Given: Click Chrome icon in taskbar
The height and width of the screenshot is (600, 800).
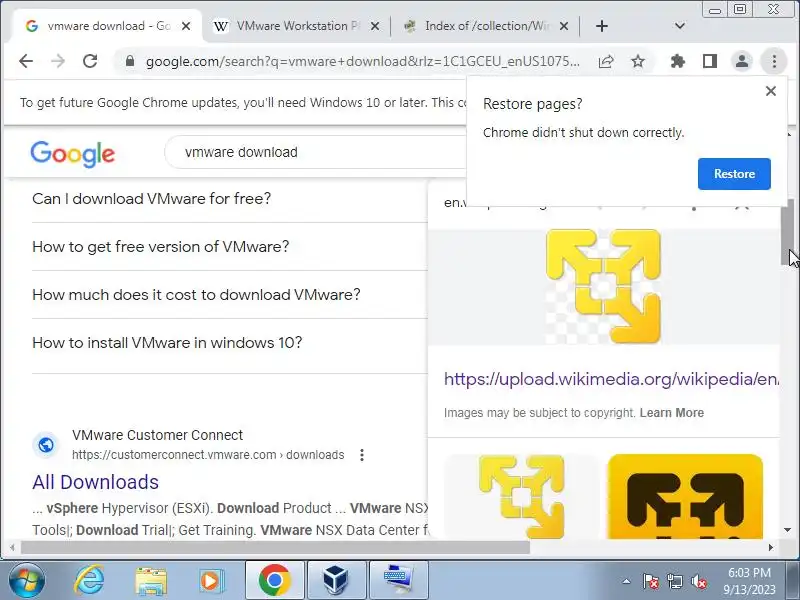Looking at the screenshot, I should click(x=275, y=581).
